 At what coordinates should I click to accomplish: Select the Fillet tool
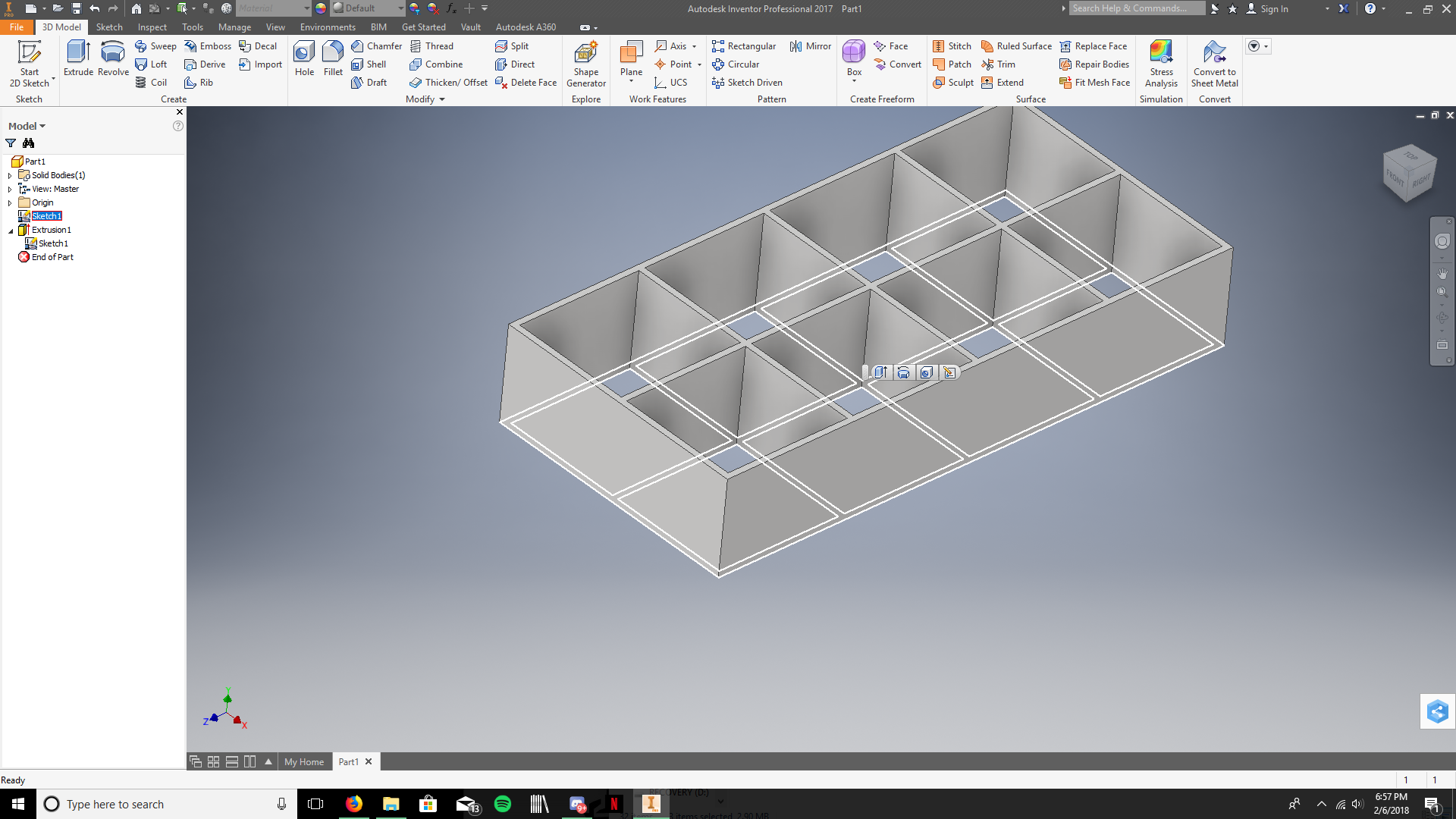(333, 58)
